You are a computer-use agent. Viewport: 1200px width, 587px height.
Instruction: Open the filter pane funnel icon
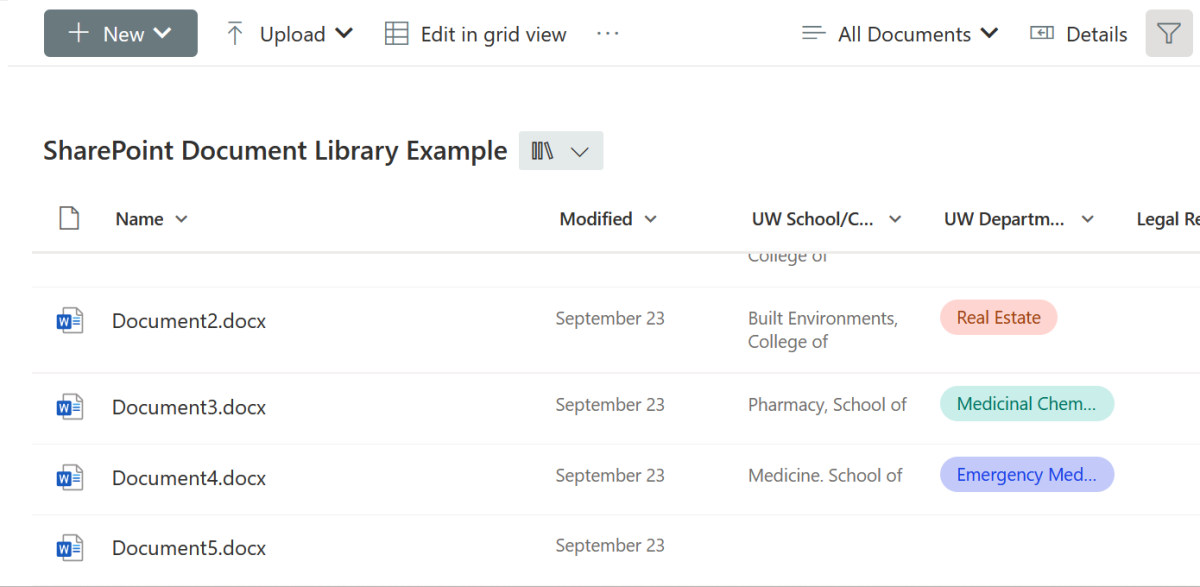click(1168, 33)
